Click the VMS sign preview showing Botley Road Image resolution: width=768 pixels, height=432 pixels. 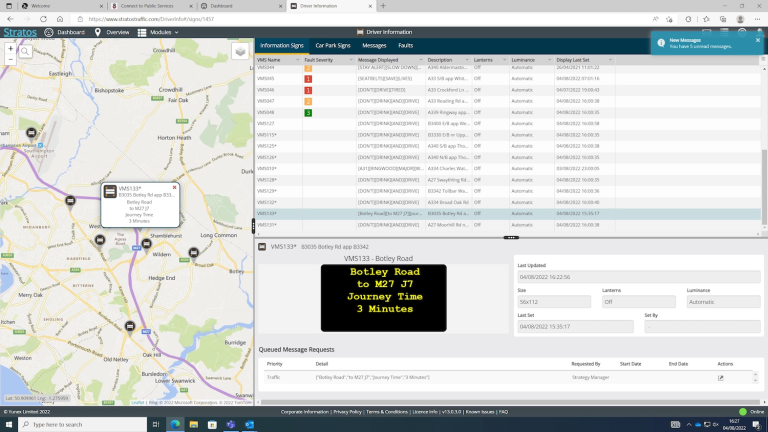384,298
